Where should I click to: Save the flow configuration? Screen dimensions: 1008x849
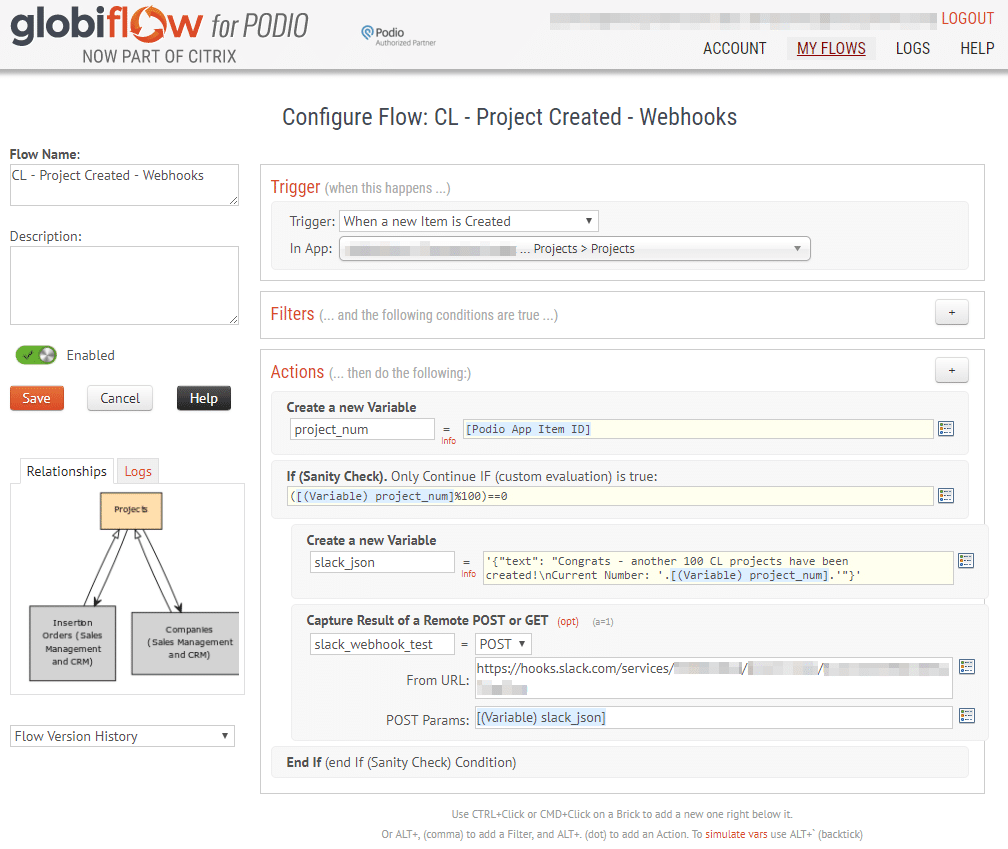(x=36, y=397)
